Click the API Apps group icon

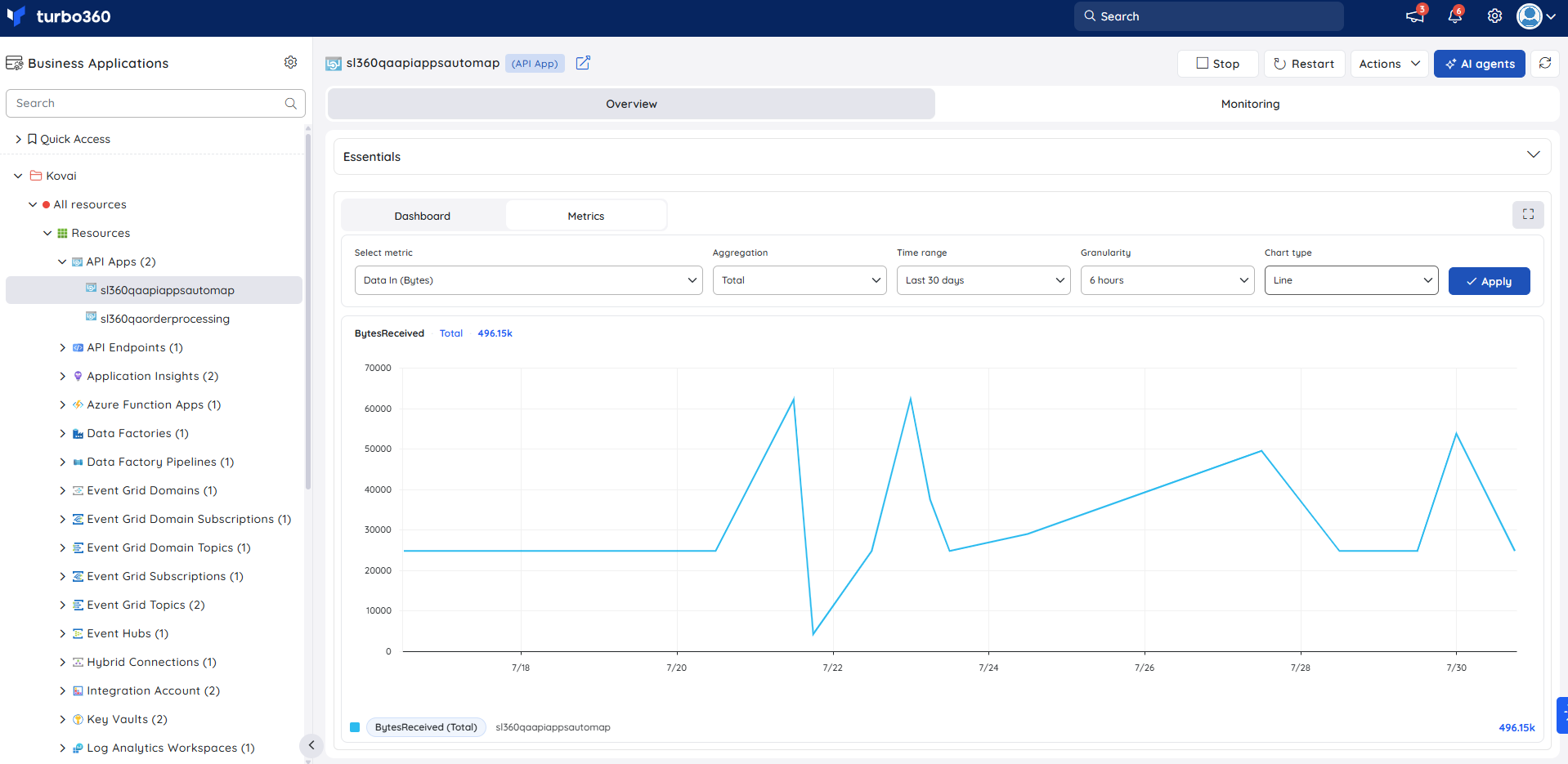(78, 261)
